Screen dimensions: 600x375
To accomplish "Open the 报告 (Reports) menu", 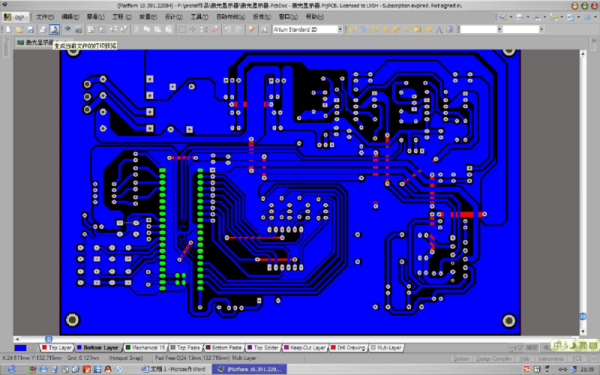I will coord(262,17).
